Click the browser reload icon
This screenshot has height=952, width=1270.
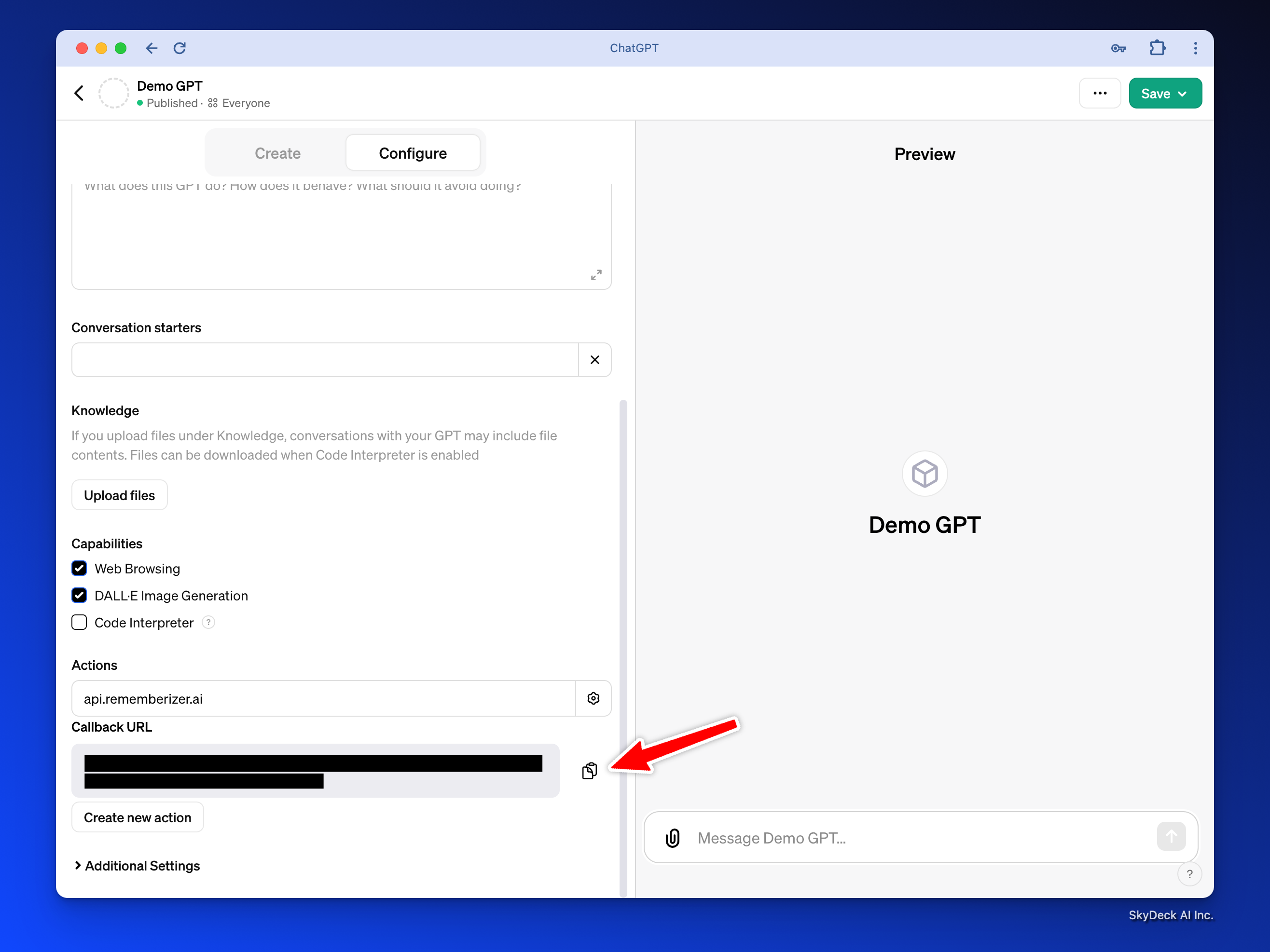179,48
